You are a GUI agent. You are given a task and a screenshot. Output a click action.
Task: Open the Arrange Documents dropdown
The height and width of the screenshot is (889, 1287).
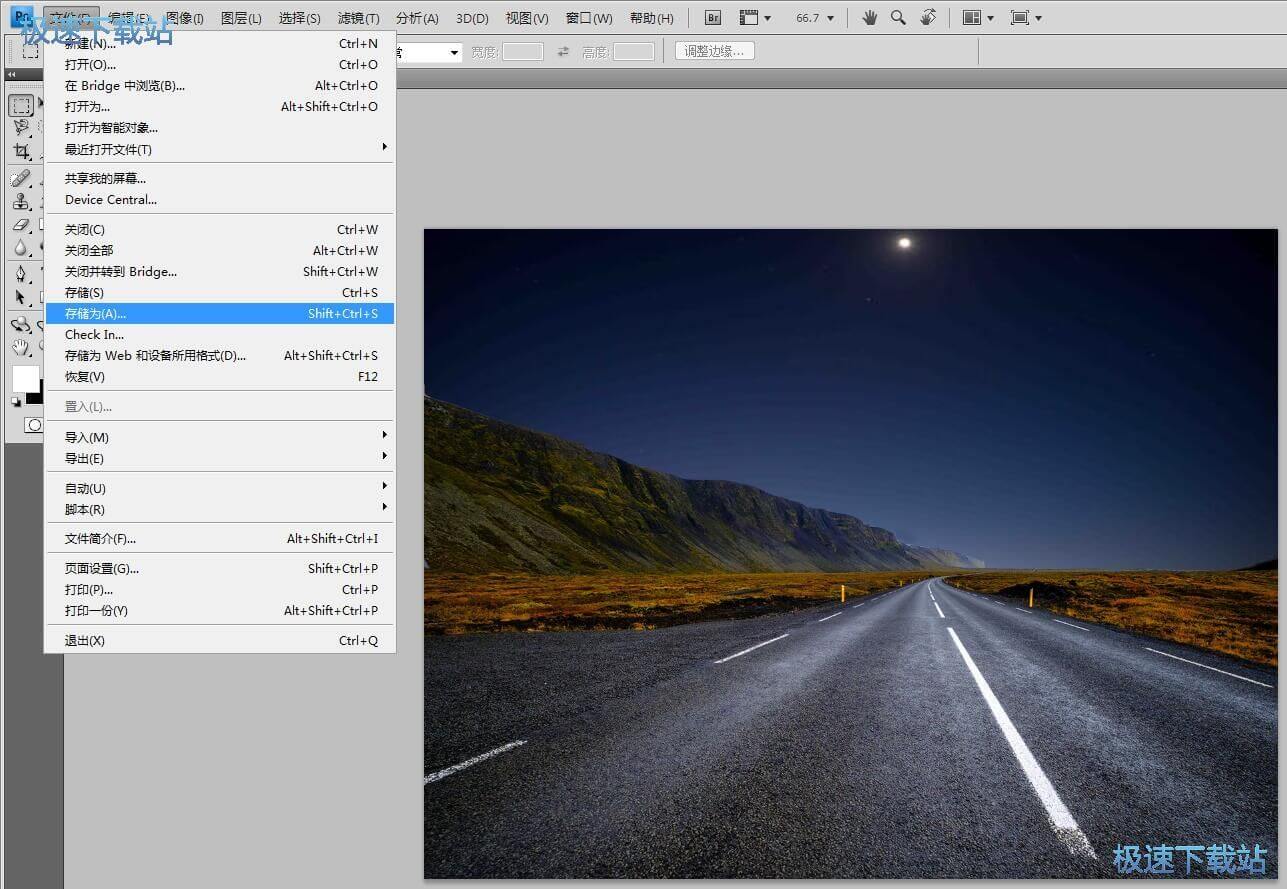click(977, 18)
